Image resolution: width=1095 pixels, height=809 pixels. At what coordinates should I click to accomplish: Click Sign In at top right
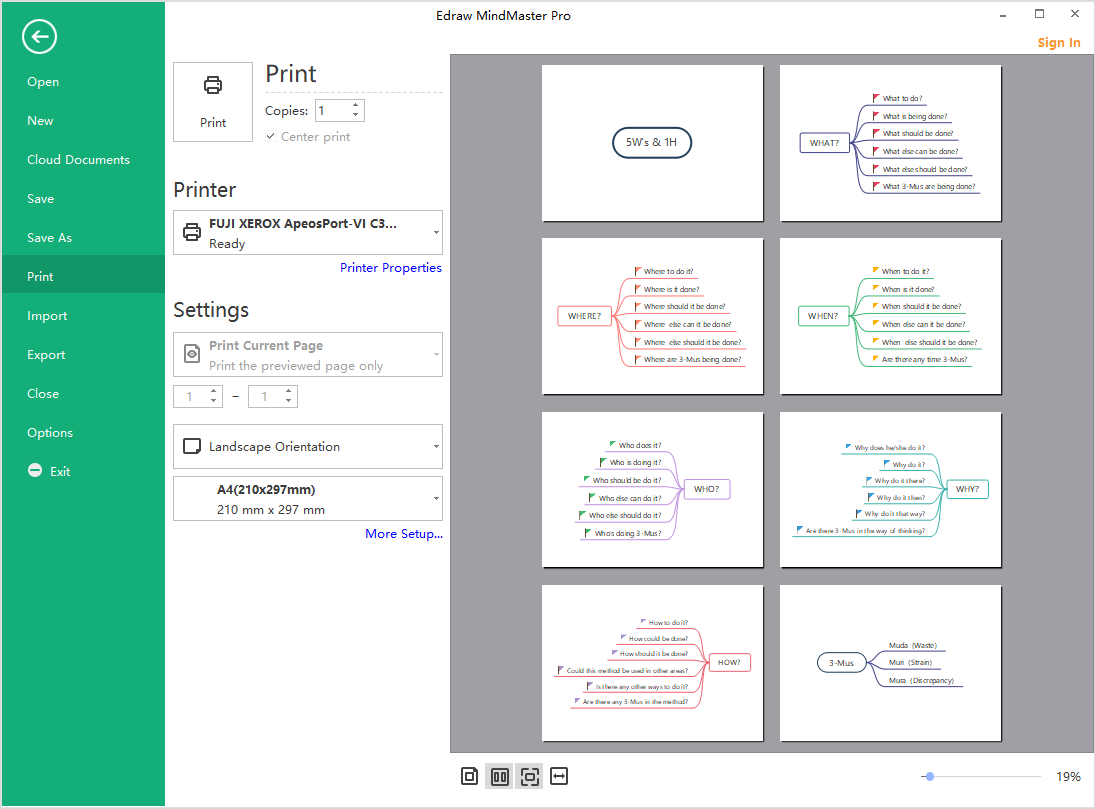coord(1058,43)
